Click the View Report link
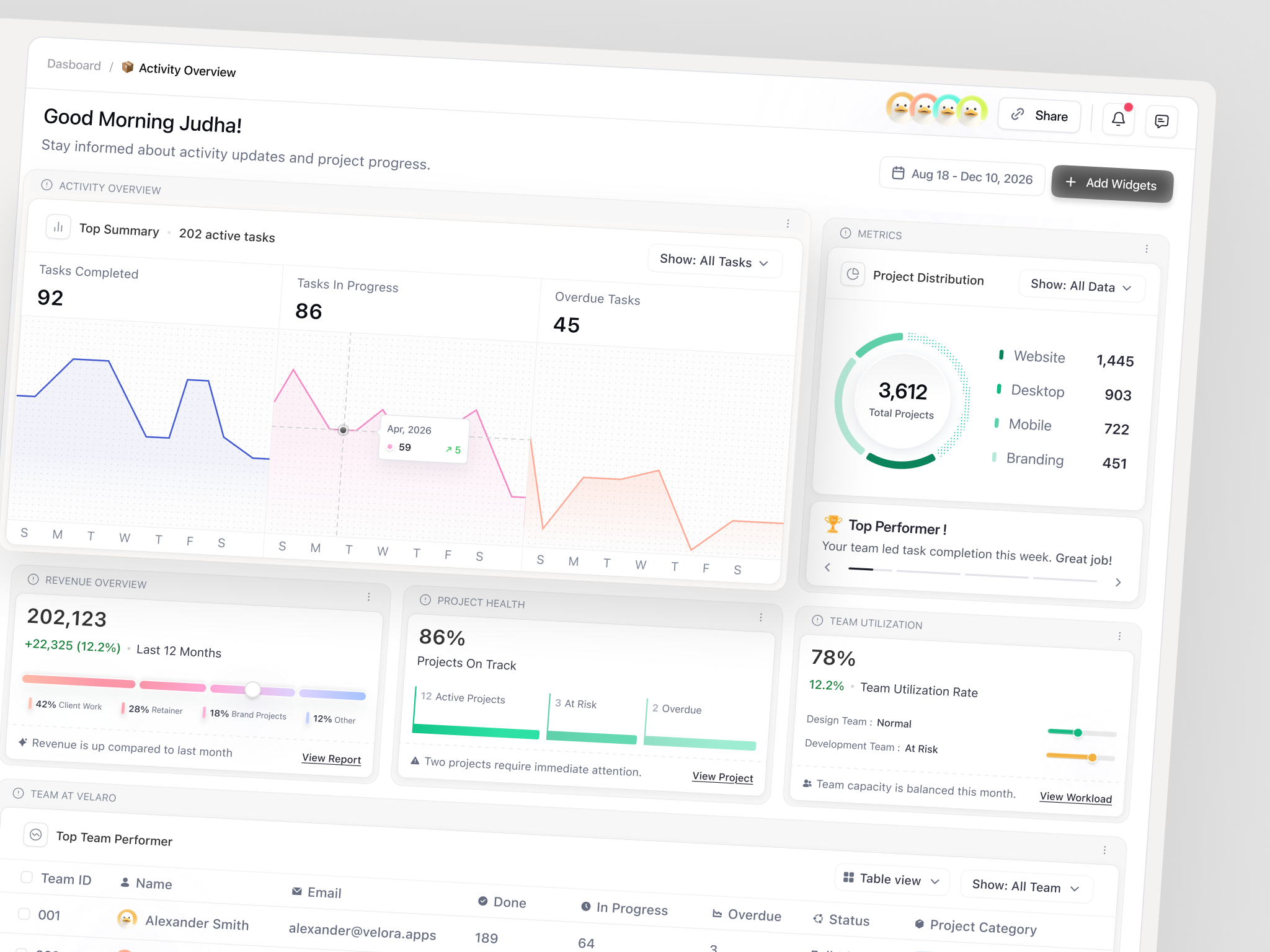 click(331, 759)
